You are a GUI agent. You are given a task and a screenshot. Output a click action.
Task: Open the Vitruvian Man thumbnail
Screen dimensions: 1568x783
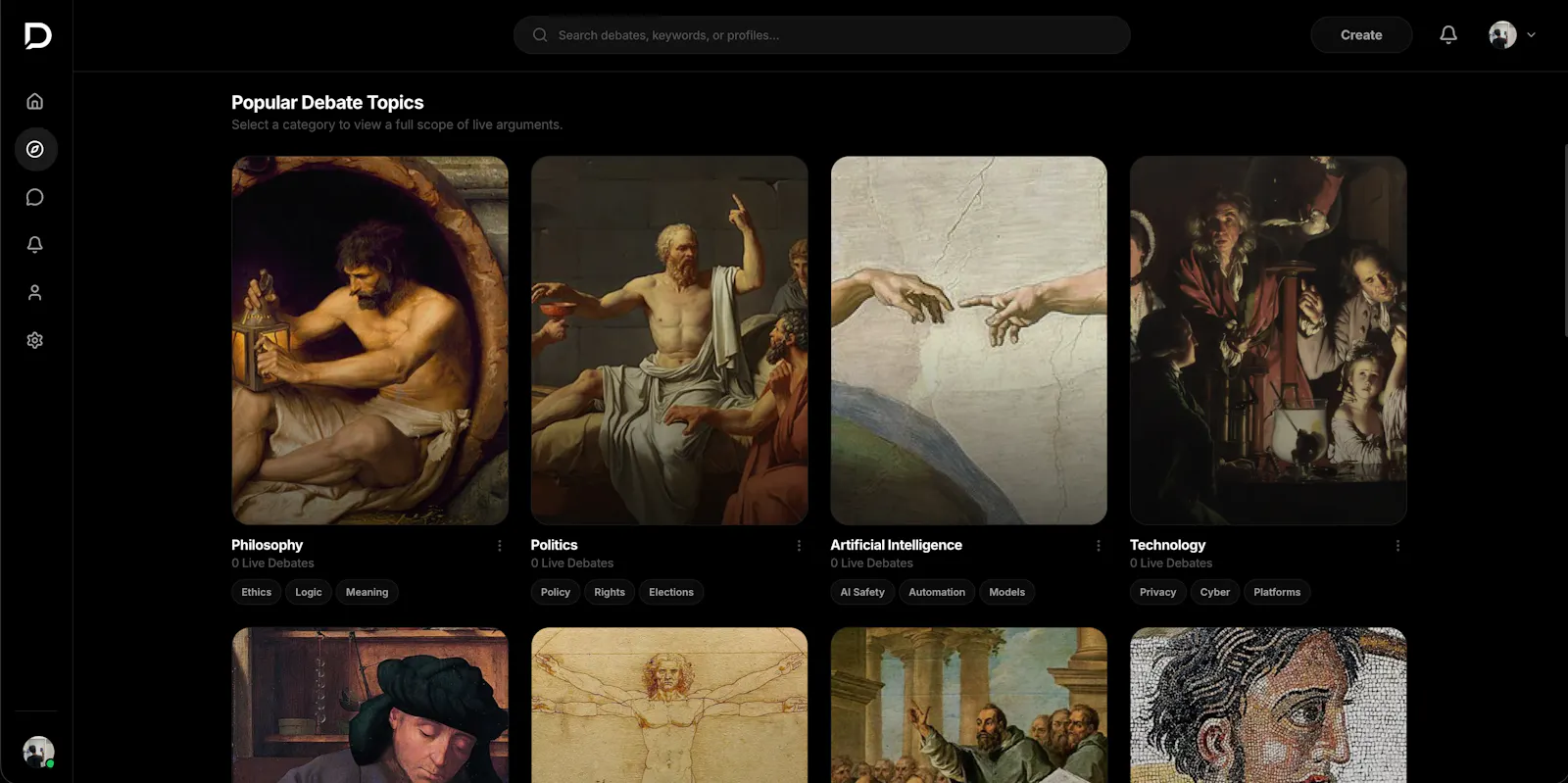tap(669, 706)
